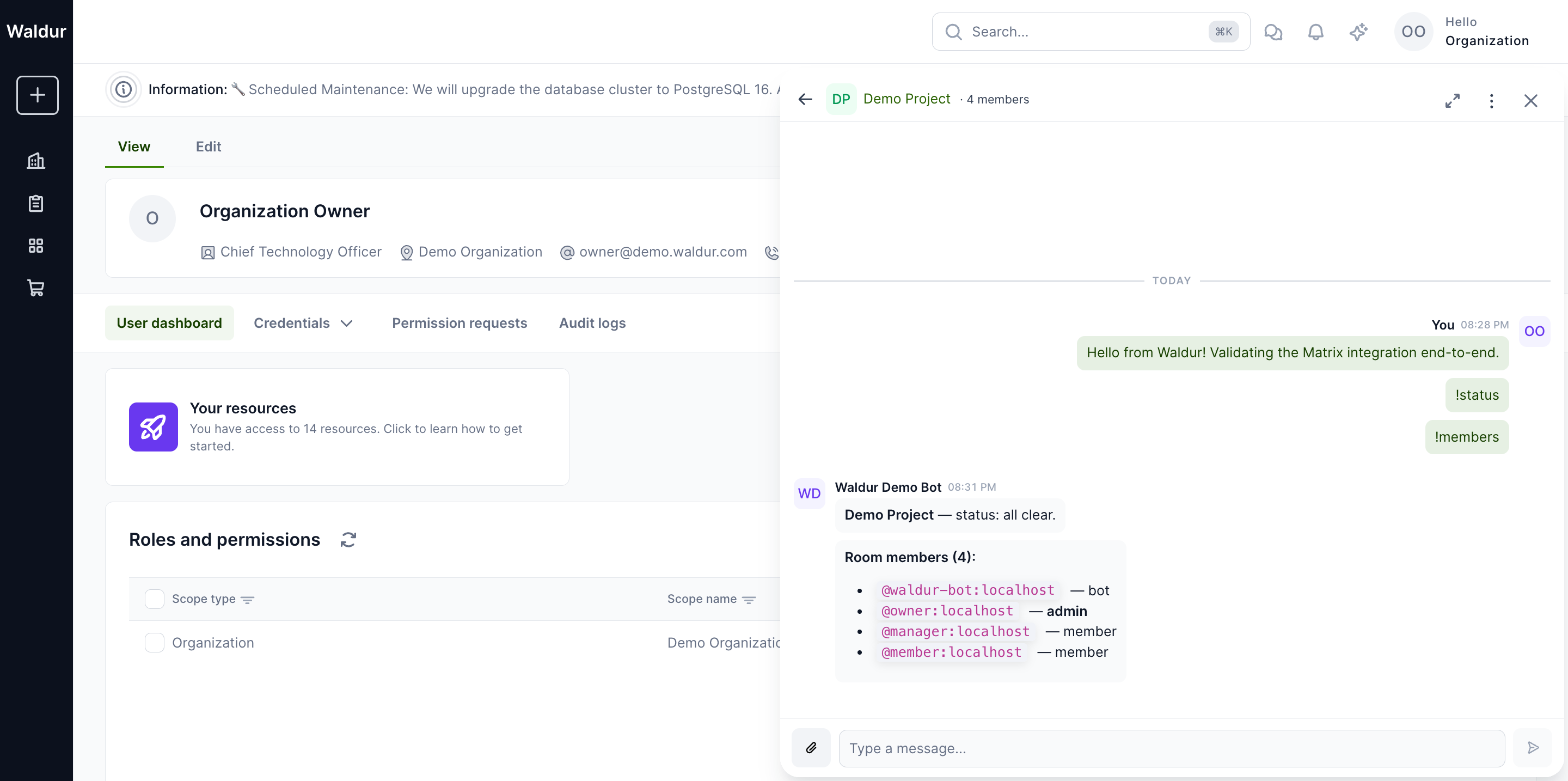Click the !members message bubble
Viewport: 1568px width, 781px height.
(x=1467, y=437)
